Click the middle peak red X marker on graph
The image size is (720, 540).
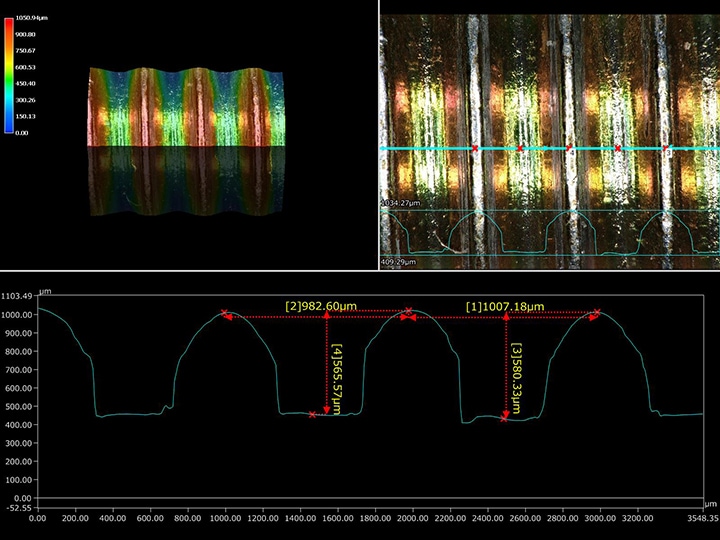click(408, 312)
